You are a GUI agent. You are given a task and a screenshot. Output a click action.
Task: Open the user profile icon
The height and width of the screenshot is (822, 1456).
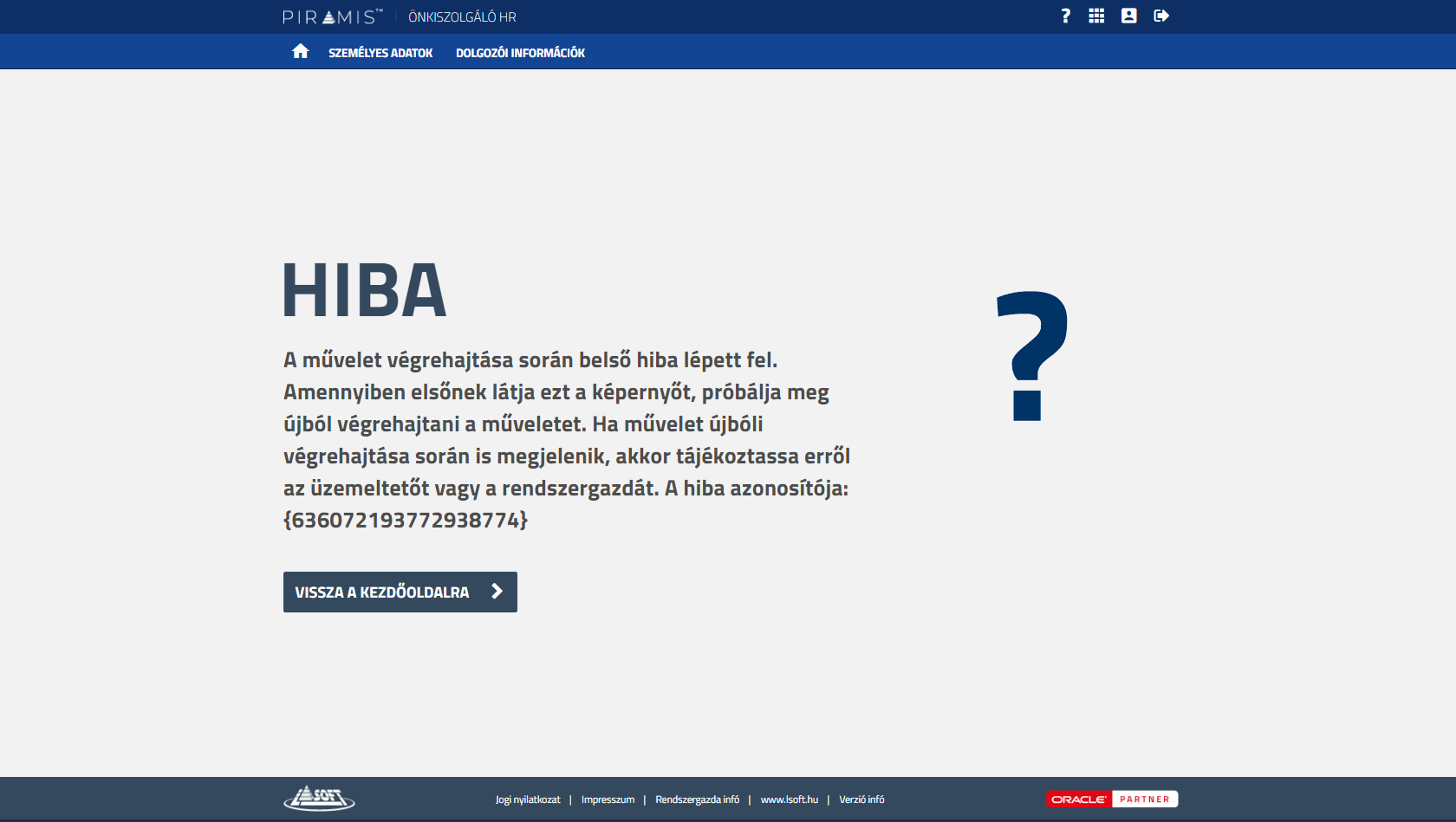[1128, 16]
